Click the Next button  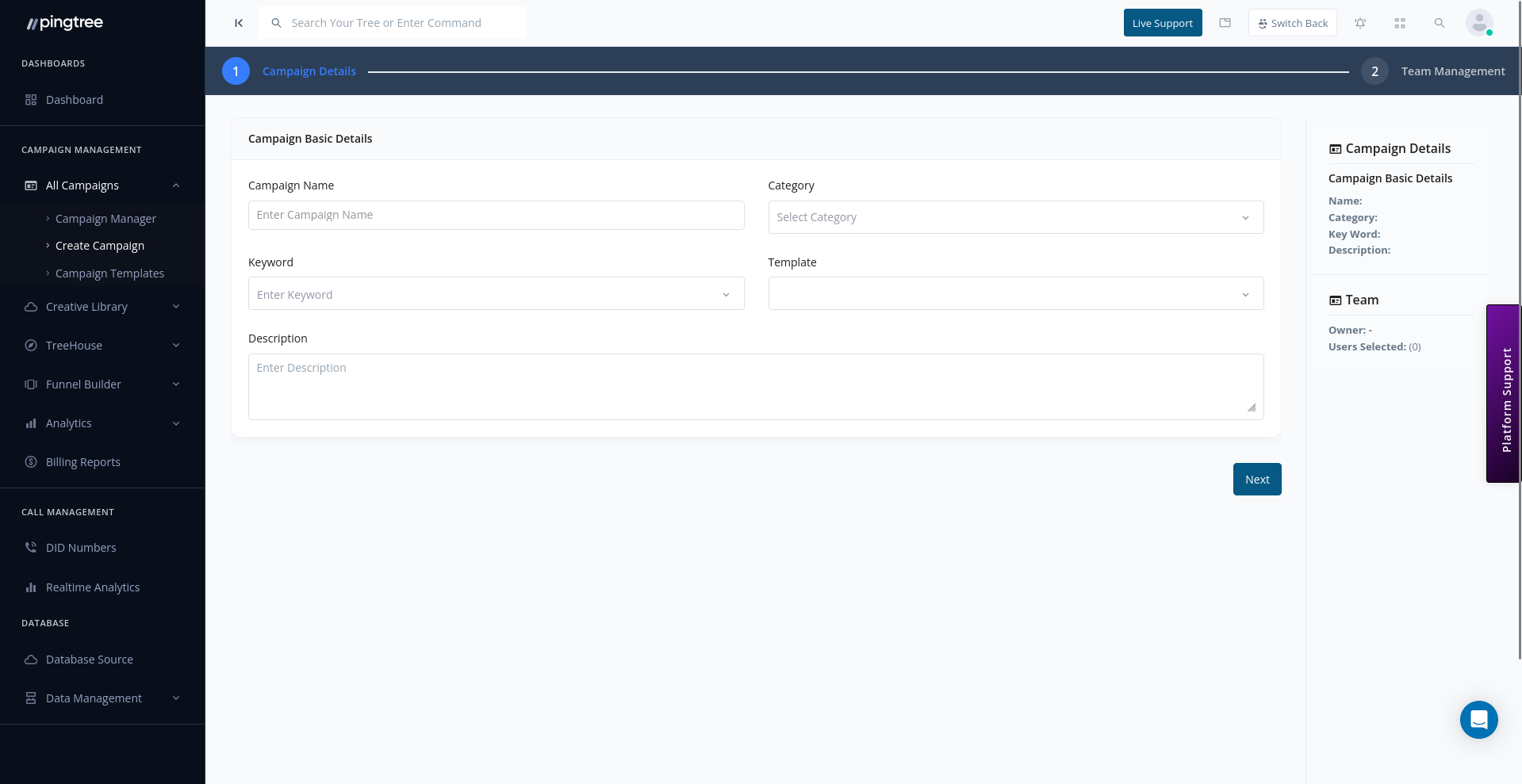coord(1257,480)
